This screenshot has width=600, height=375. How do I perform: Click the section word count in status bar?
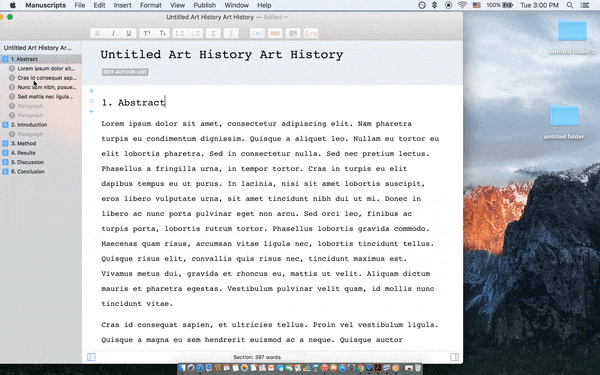pos(257,357)
